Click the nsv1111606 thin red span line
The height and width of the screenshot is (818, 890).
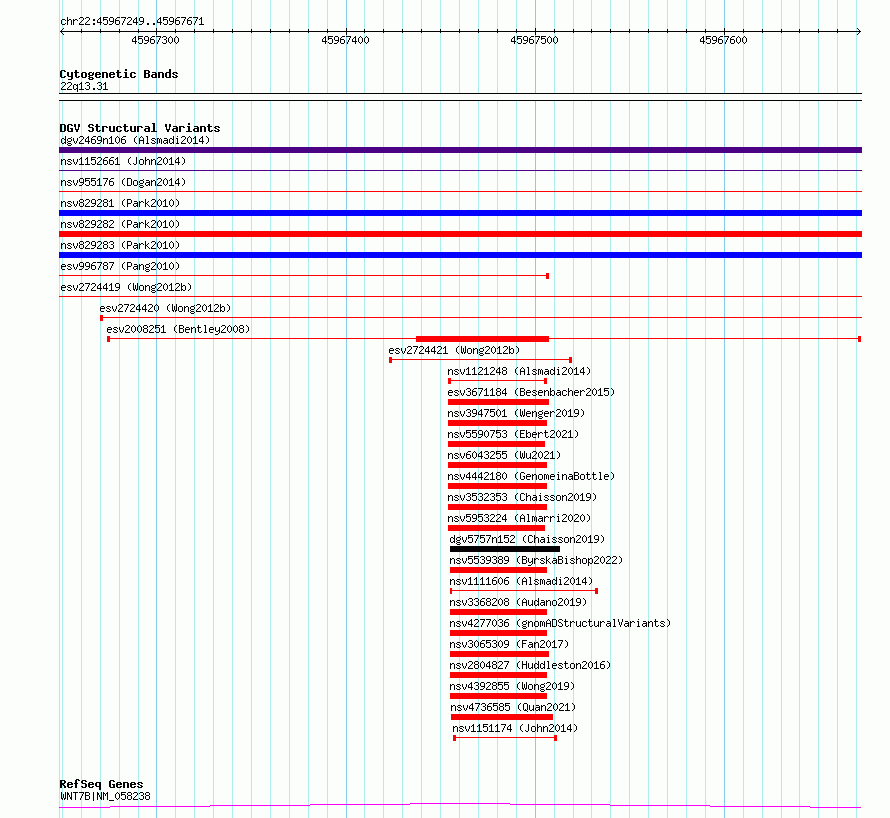click(x=524, y=591)
